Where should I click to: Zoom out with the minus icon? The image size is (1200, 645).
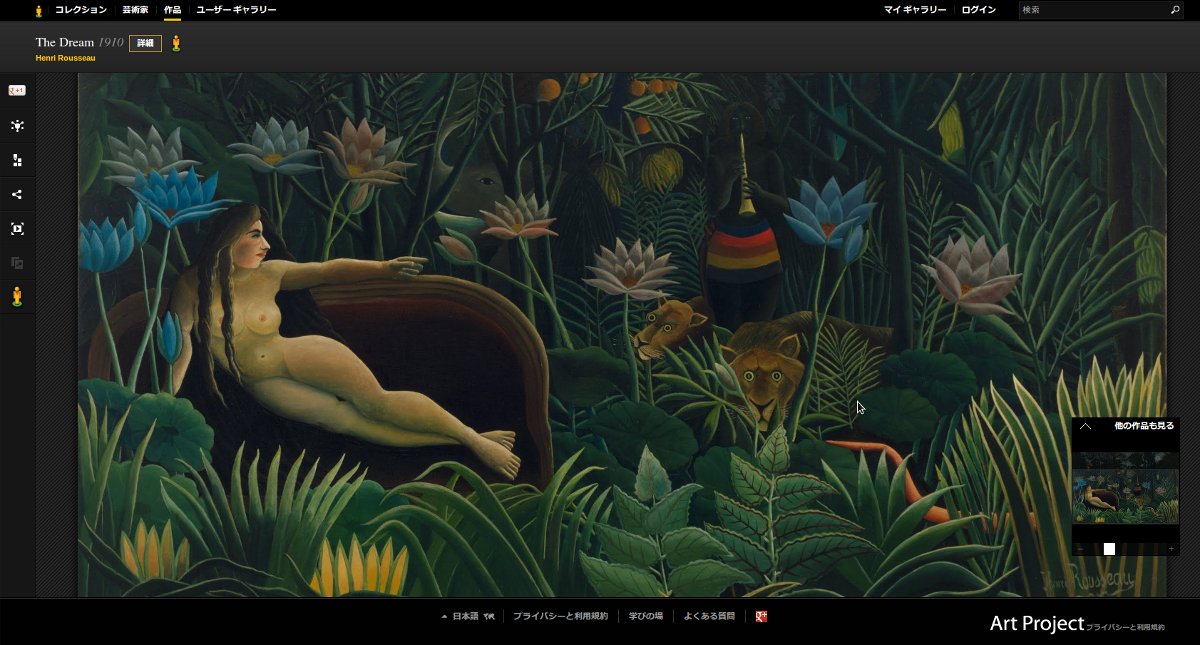tap(1080, 549)
